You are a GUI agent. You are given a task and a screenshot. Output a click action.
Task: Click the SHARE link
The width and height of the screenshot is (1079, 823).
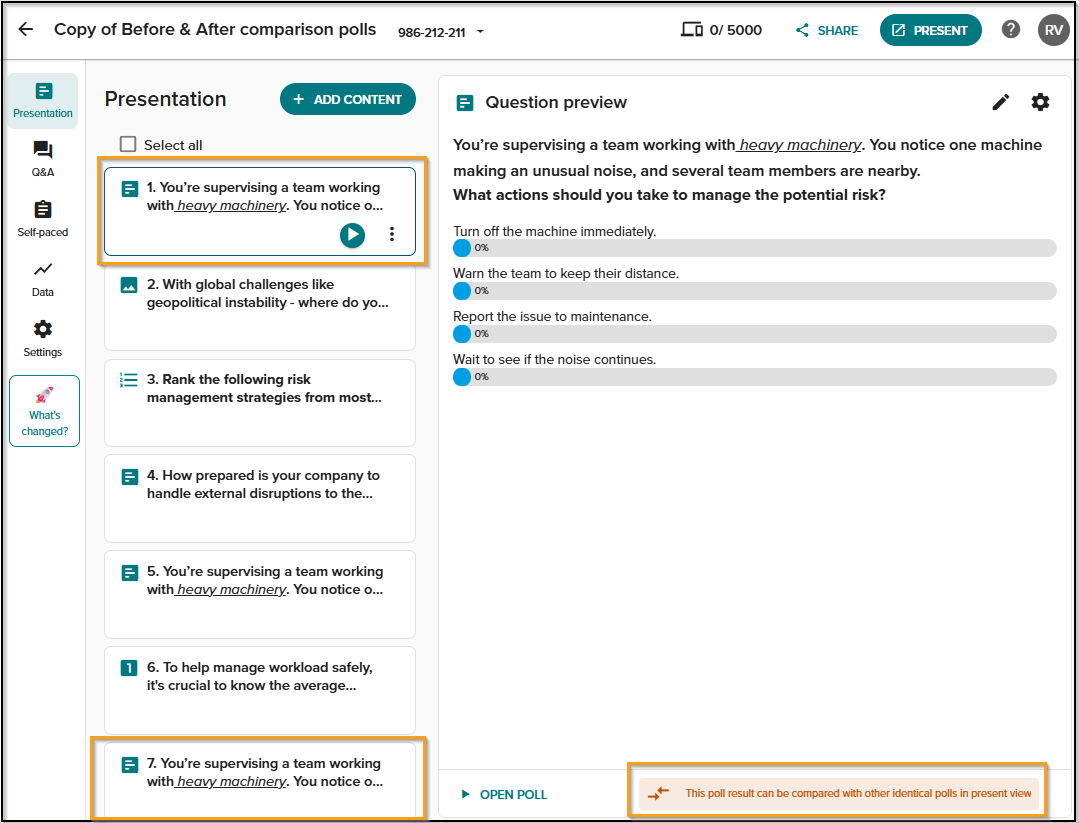(826, 30)
